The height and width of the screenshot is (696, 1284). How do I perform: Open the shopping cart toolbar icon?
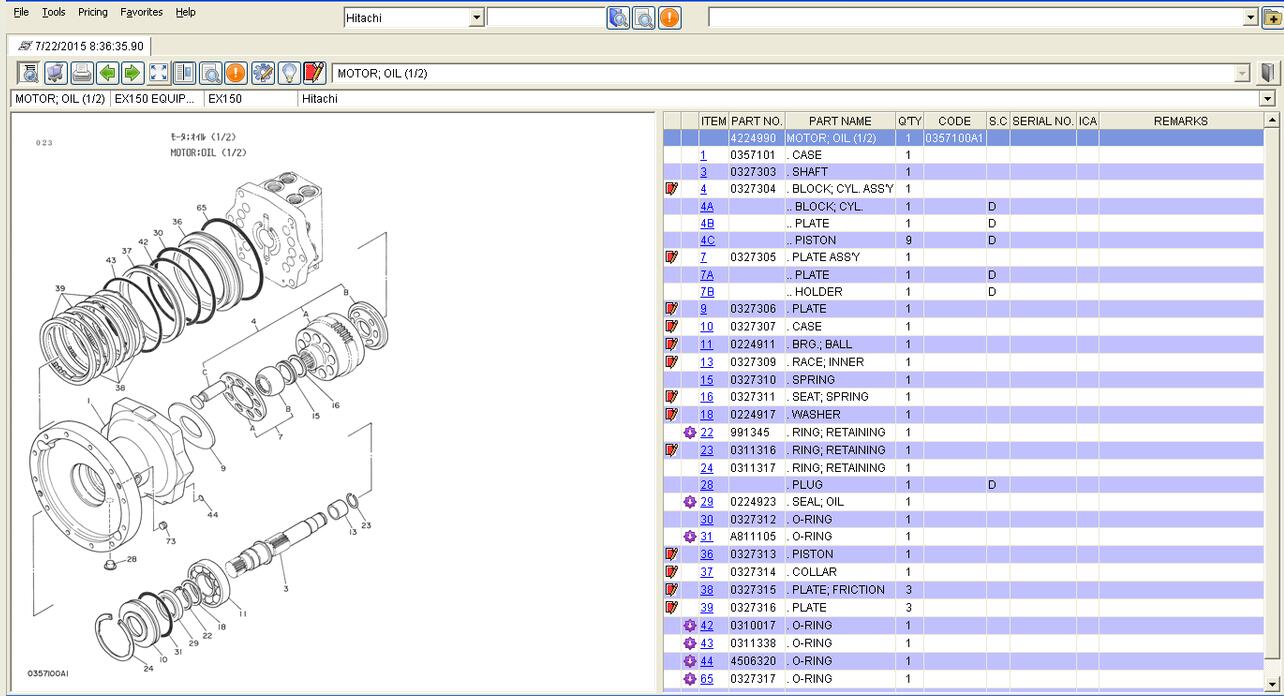pyautogui.click(x=56, y=72)
